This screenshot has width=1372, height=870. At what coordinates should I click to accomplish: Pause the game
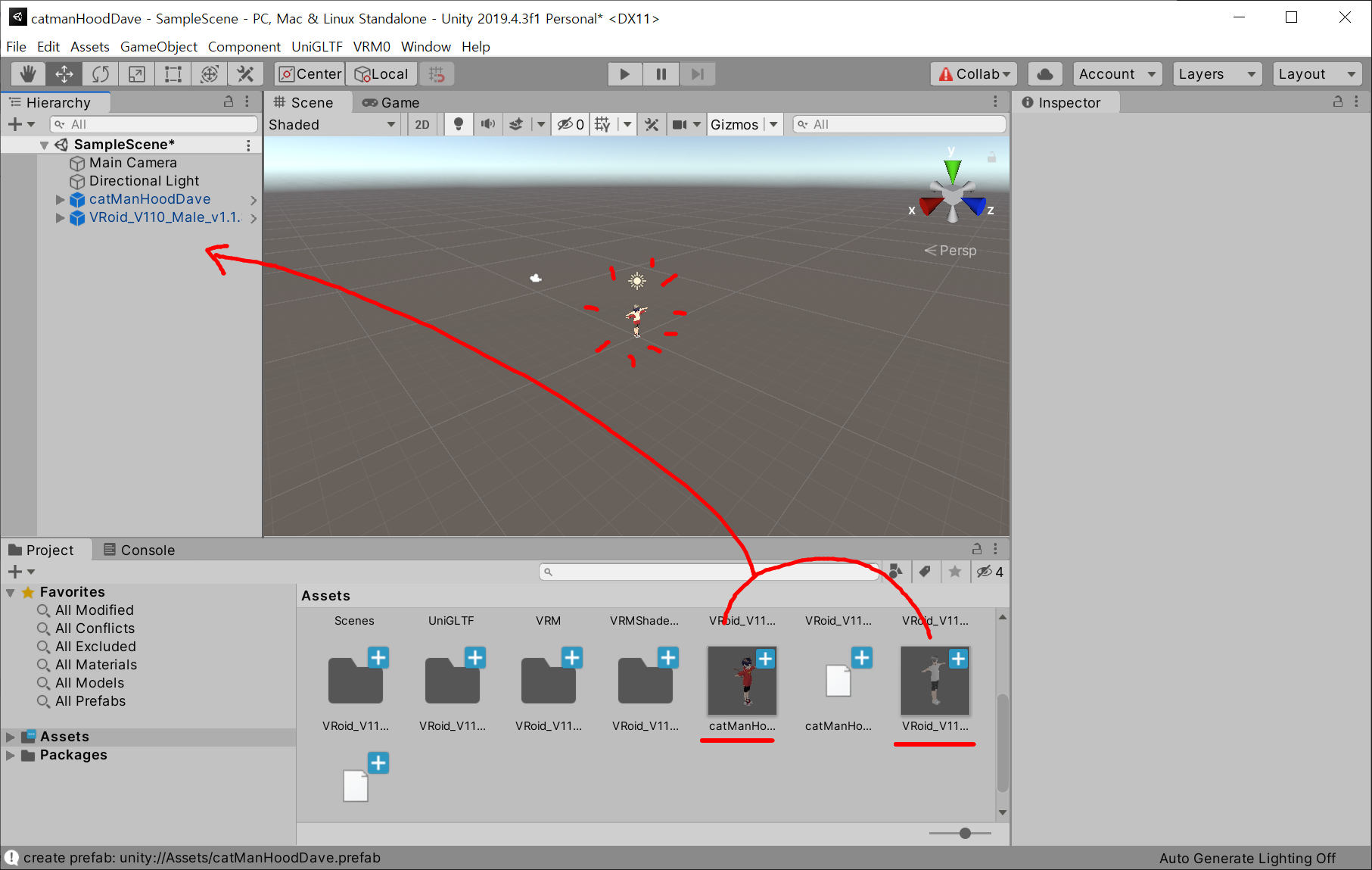(661, 73)
